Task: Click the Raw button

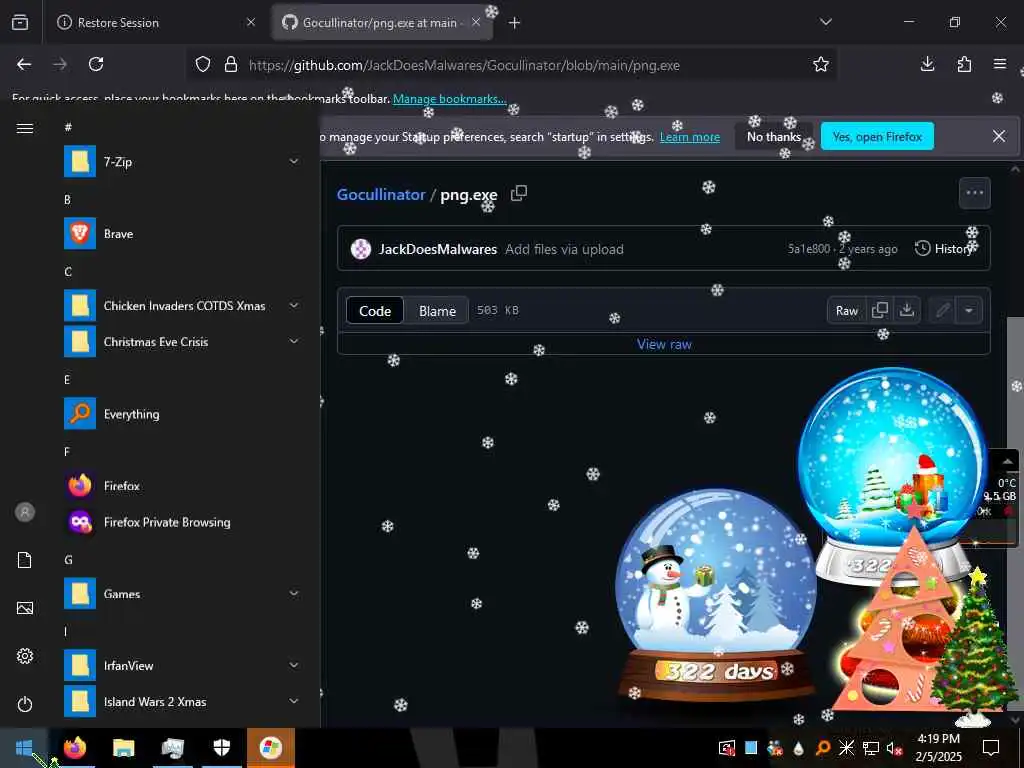Action: [846, 311]
